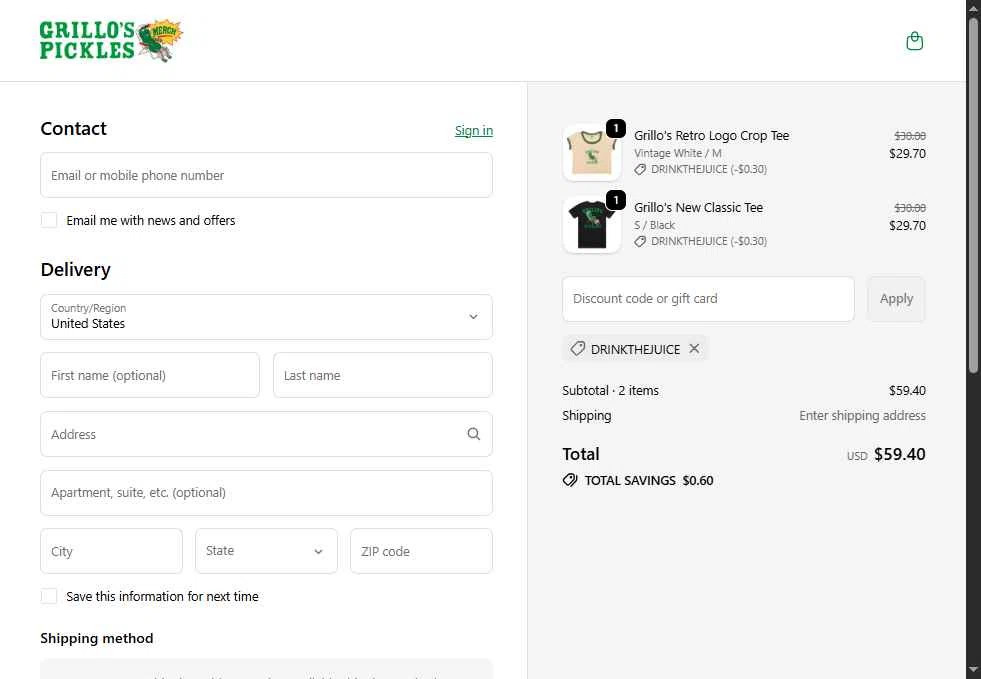The height and width of the screenshot is (679, 981).
Task: Click the ZIP code input field
Action: coord(422,551)
